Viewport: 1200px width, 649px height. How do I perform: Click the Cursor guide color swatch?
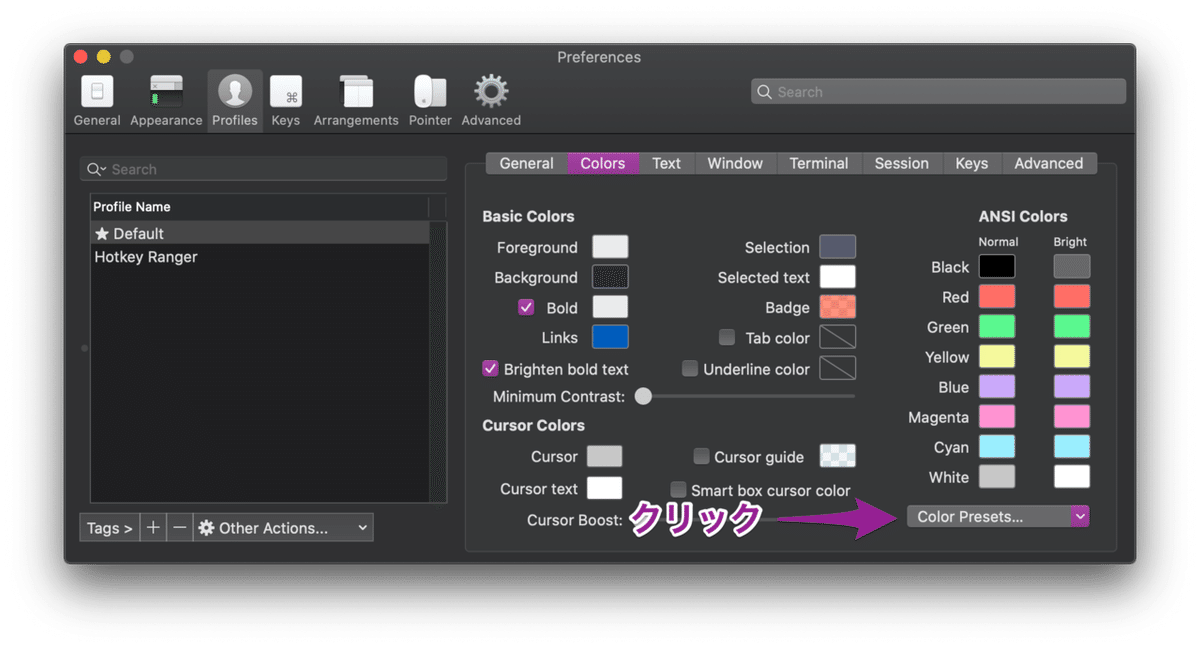point(838,456)
